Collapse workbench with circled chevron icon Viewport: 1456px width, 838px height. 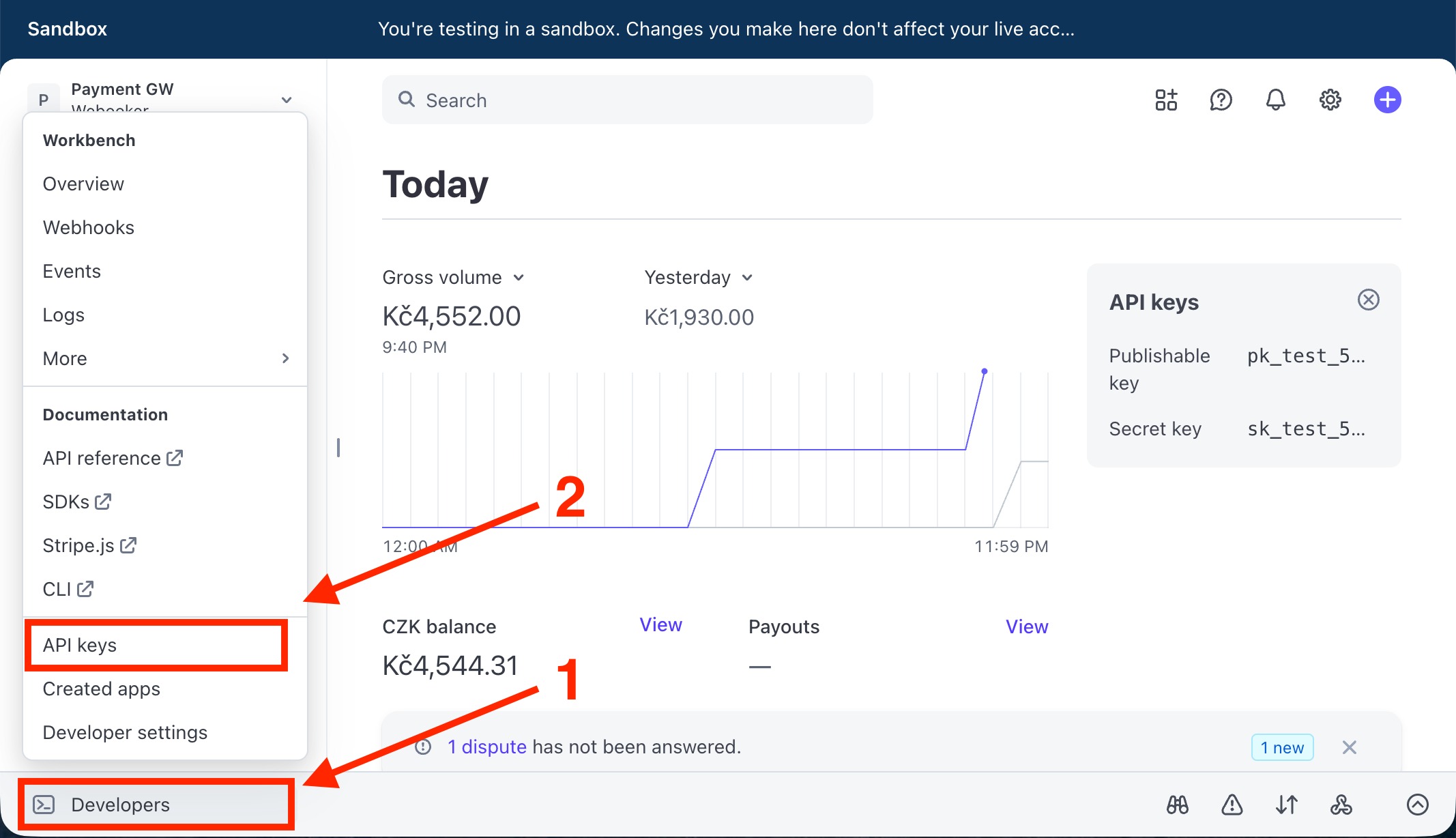tap(1417, 805)
